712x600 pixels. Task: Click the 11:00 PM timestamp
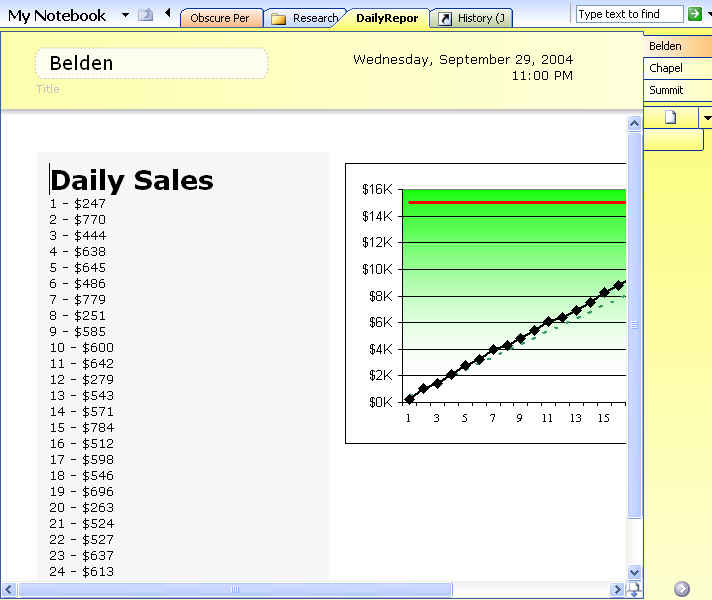pyautogui.click(x=542, y=76)
